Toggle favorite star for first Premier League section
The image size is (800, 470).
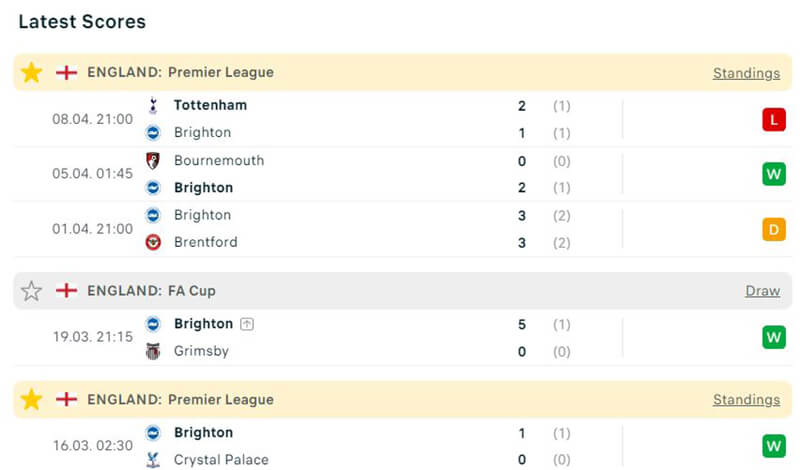(32, 73)
